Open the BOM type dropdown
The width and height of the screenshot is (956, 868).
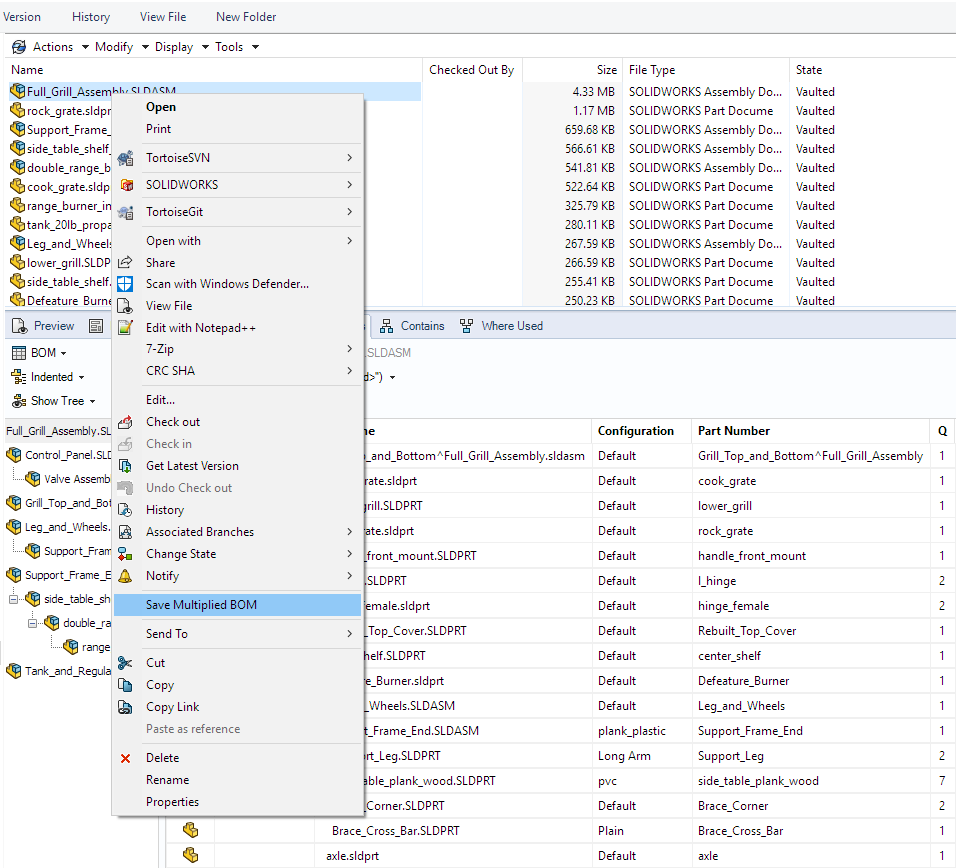tap(39, 353)
